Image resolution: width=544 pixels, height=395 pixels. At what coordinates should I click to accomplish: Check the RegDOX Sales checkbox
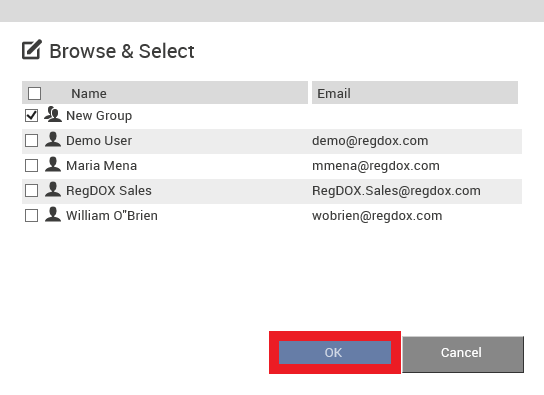(31, 190)
